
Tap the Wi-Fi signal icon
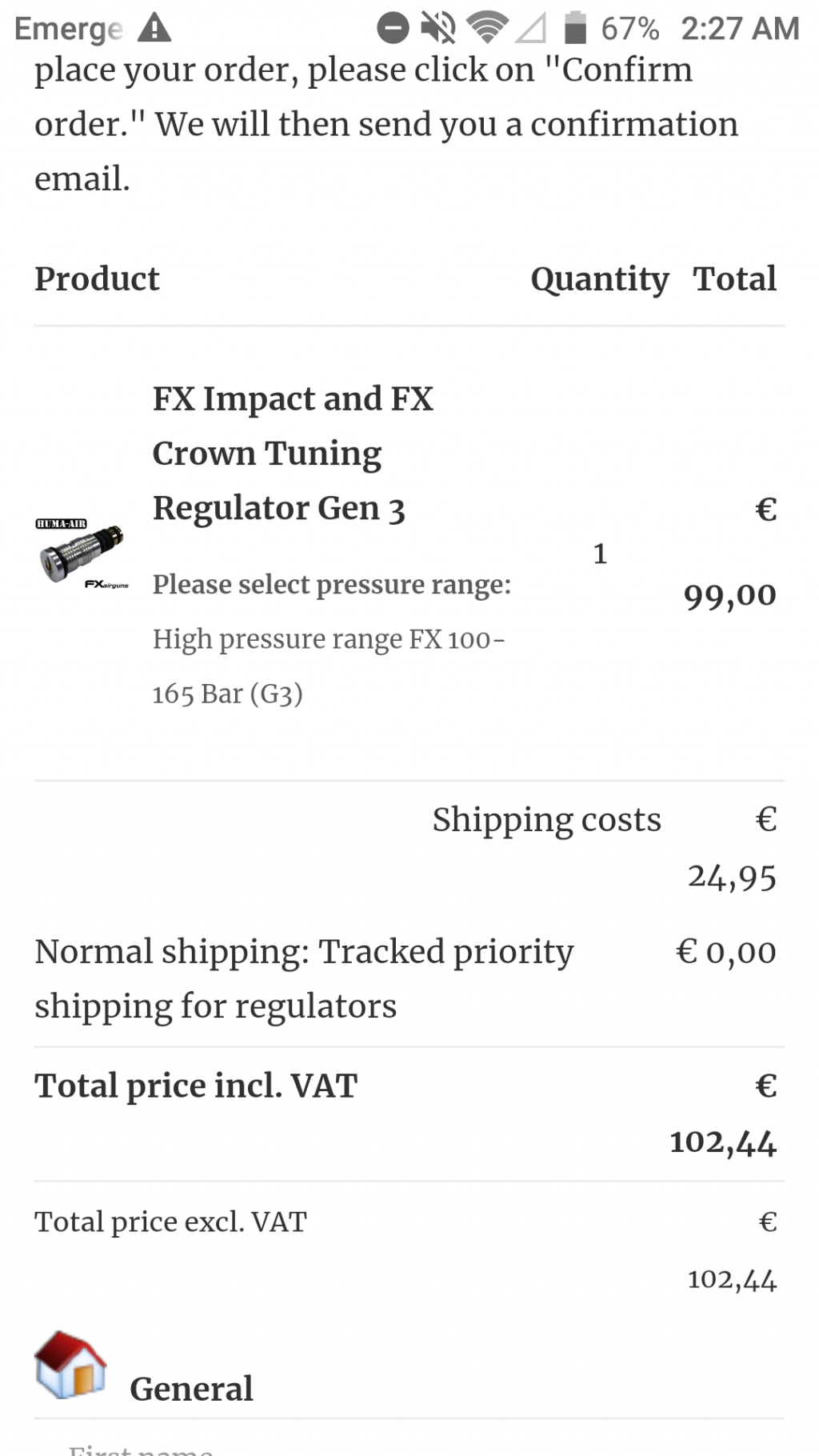pos(487,28)
